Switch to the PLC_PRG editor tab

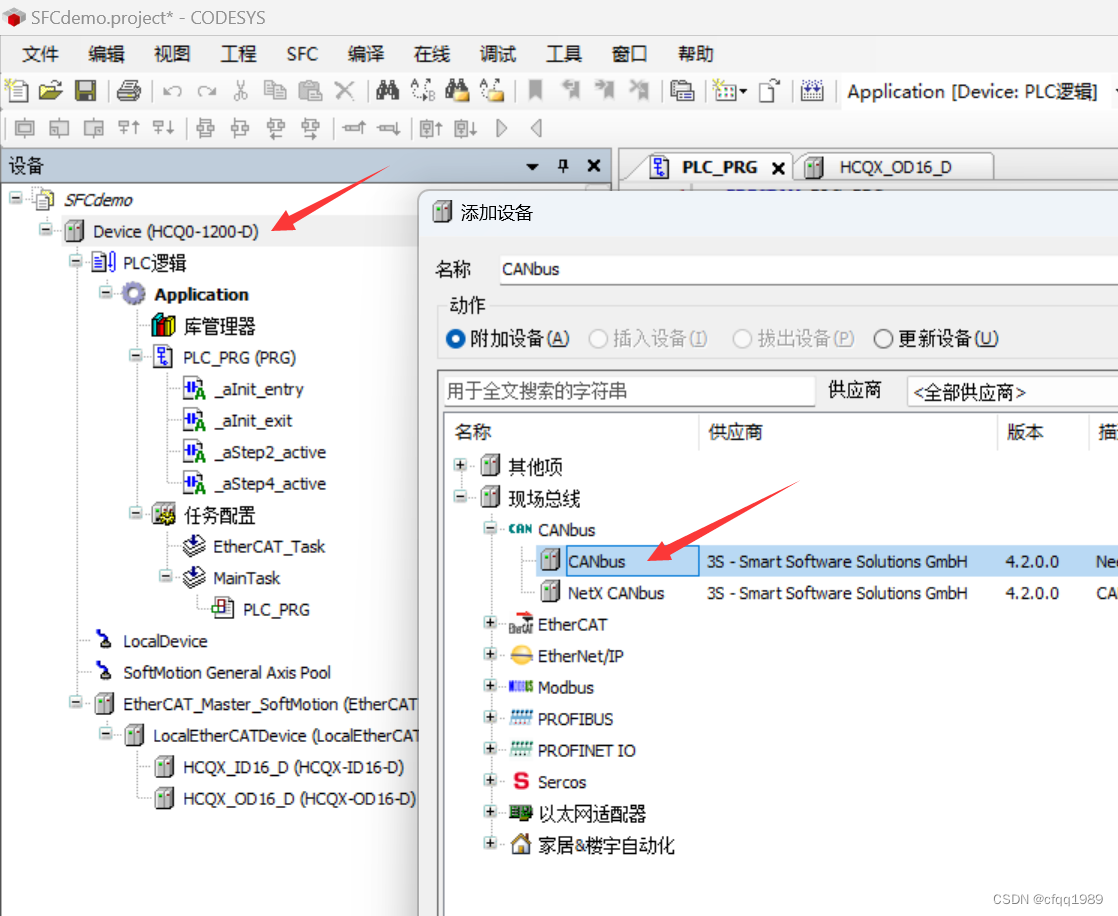tap(719, 168)
